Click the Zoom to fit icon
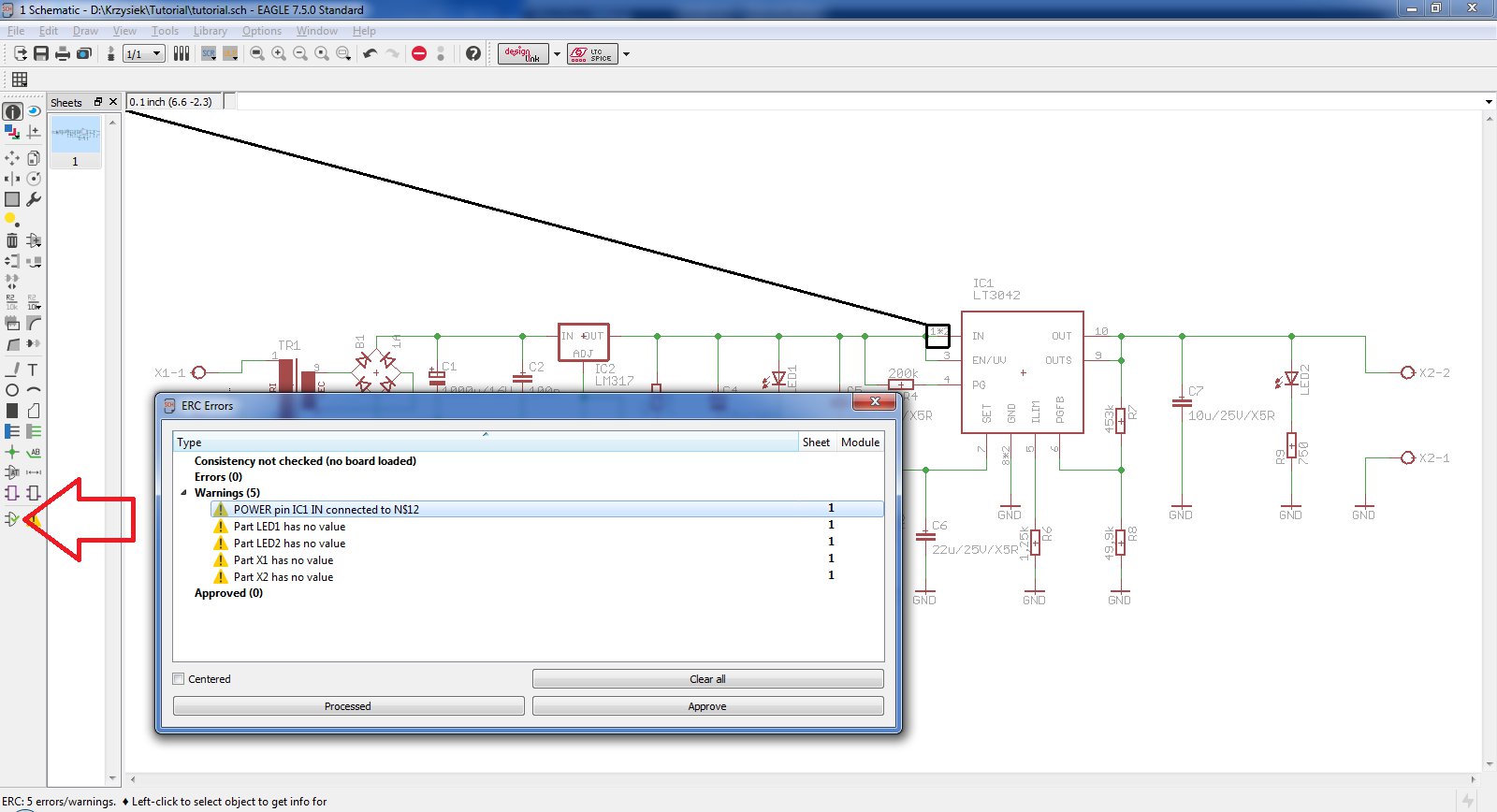The height and width of the screenshot is (812, 1497). (x=257, y=54)
